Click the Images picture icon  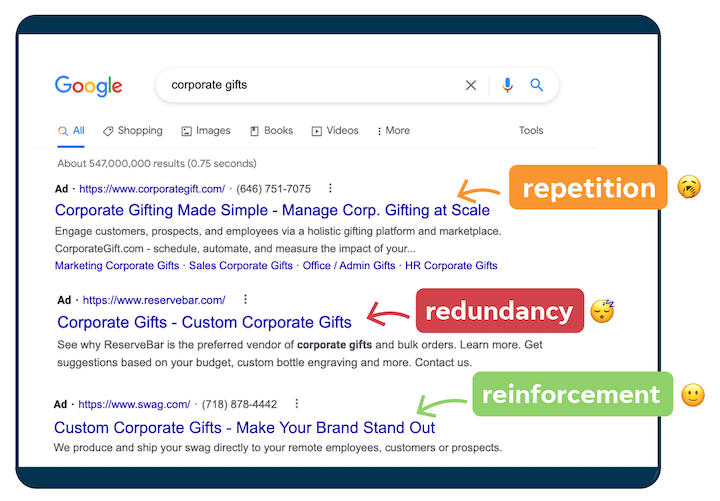coord(186,131)
